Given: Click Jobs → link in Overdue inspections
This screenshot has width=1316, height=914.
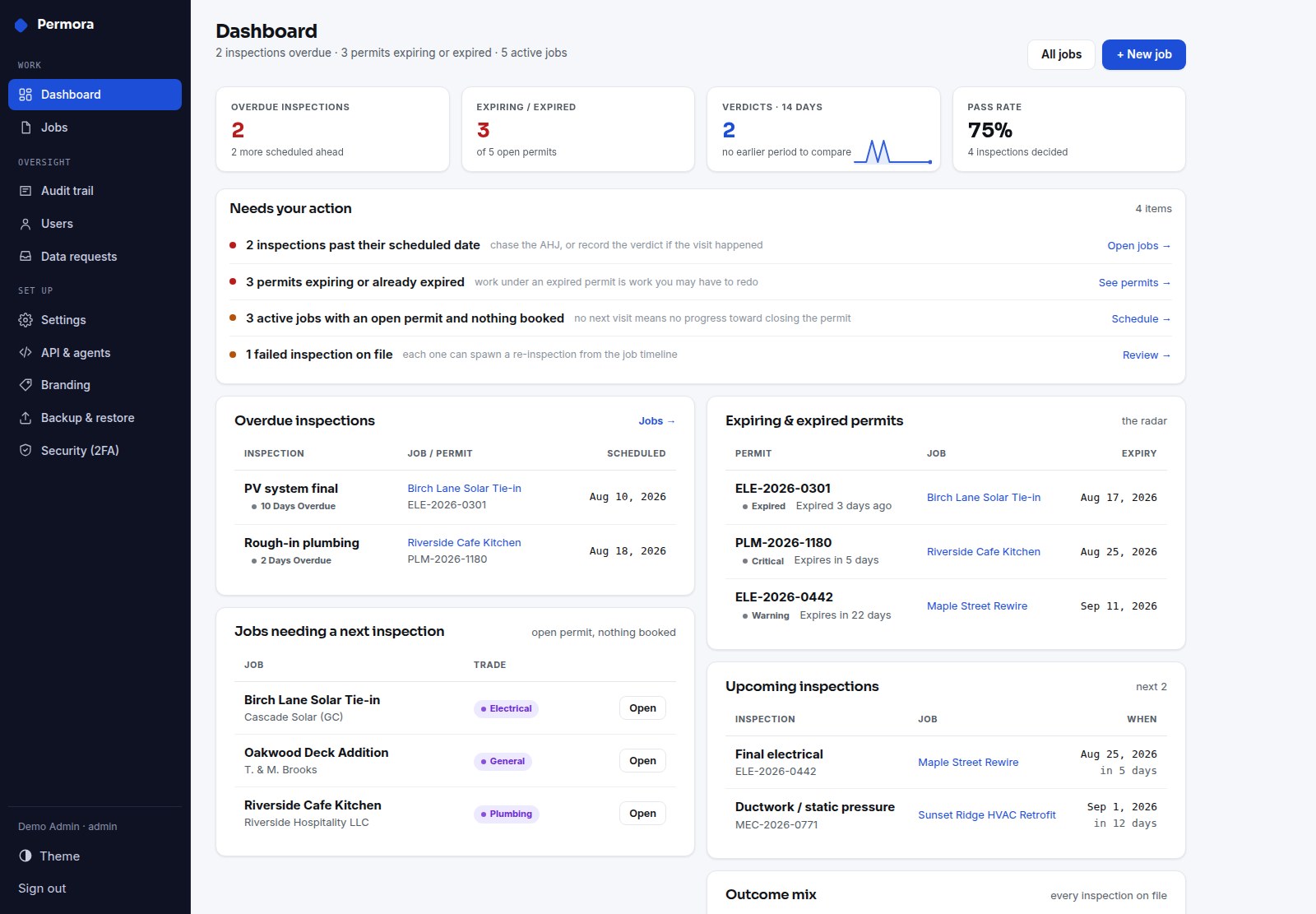Looking at the screenshot, I should point(656,421).
